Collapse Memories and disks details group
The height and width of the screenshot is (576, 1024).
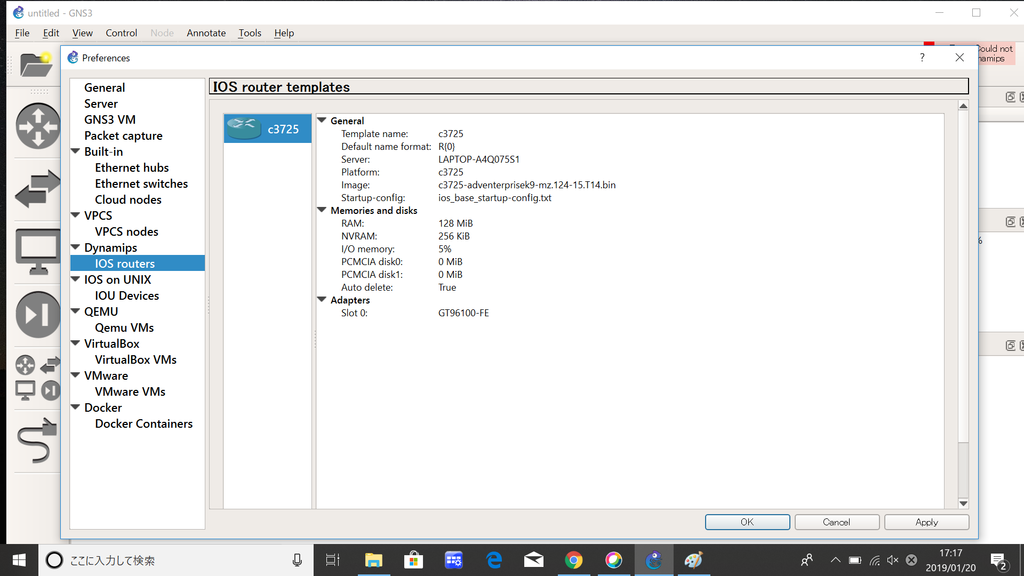click(322, 210)
